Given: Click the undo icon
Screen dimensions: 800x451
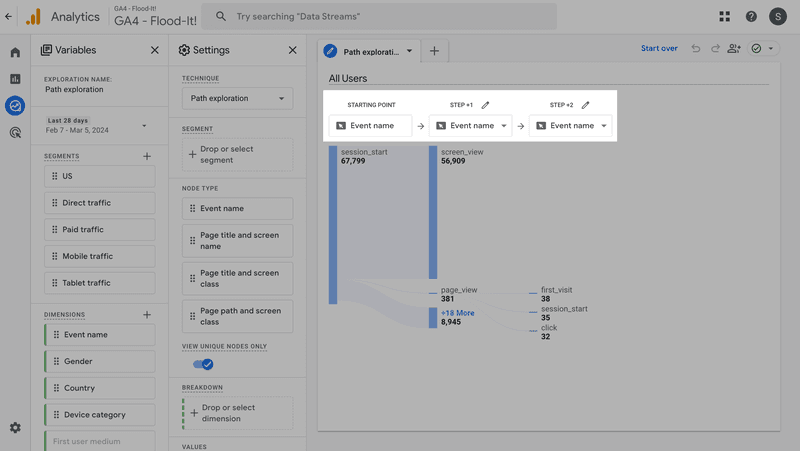Looking at the screenshot, I should 696,48.
